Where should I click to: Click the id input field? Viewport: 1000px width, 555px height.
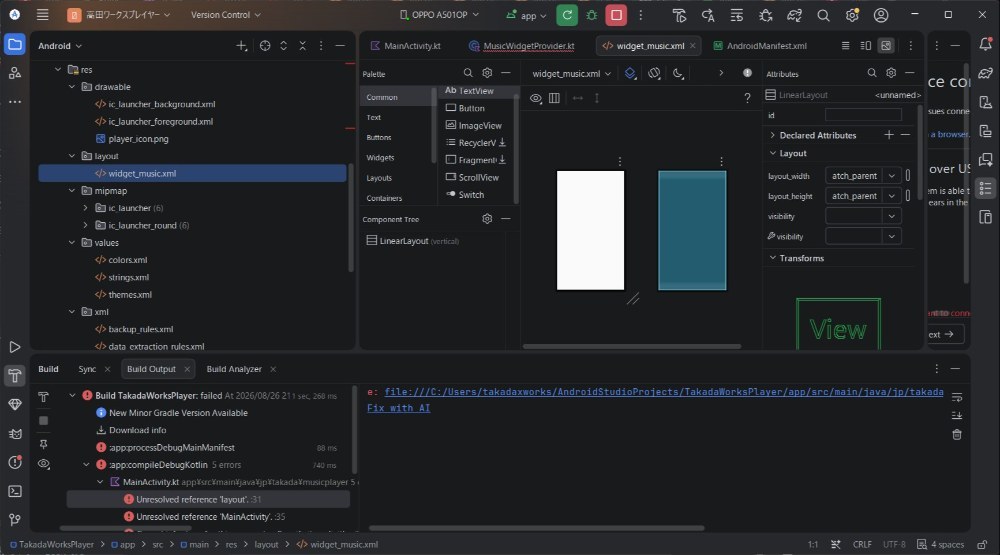click(863, 115)
